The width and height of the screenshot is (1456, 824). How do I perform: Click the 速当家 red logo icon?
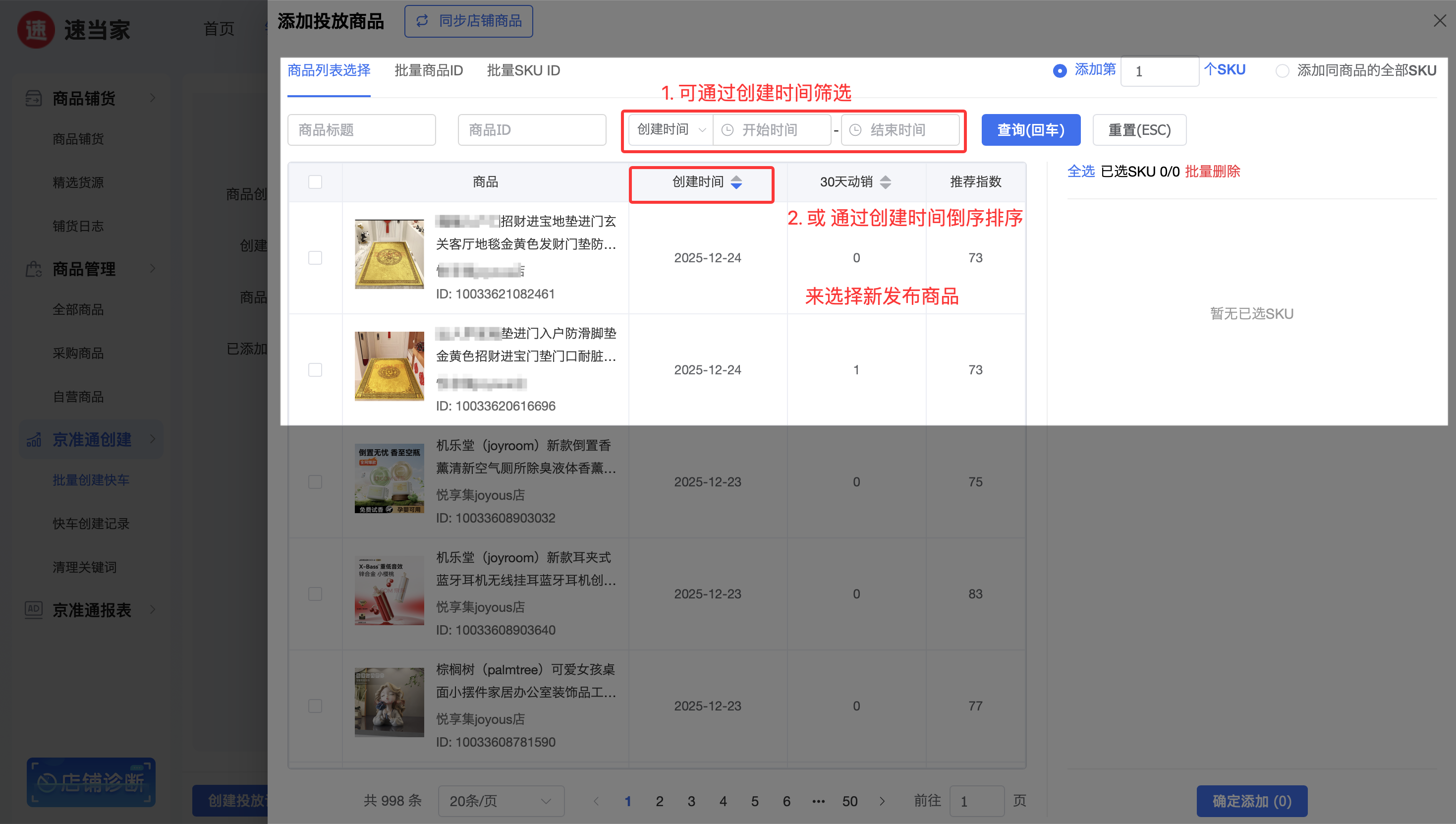click(36, 29)
